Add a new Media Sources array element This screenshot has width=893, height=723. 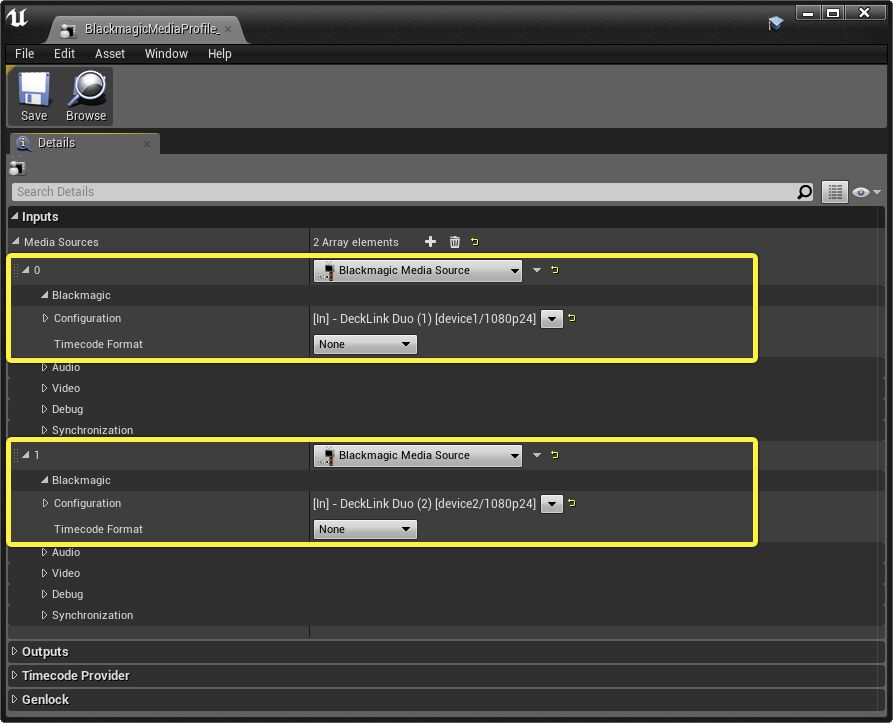click(x=430, y=241)
